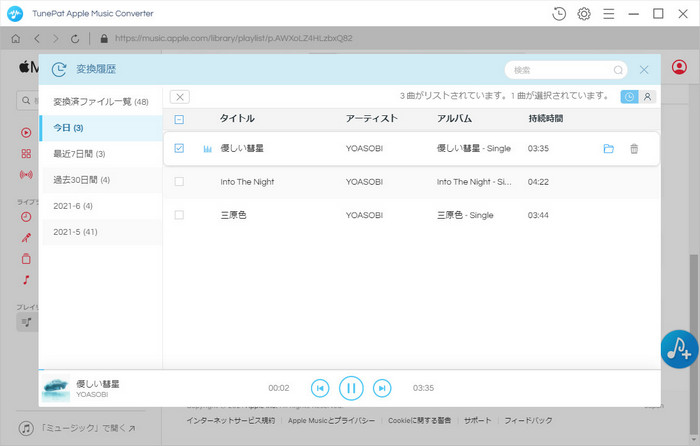Open the conversion history clock icon in title bar

pyautogui.click(x=558, y=14)
